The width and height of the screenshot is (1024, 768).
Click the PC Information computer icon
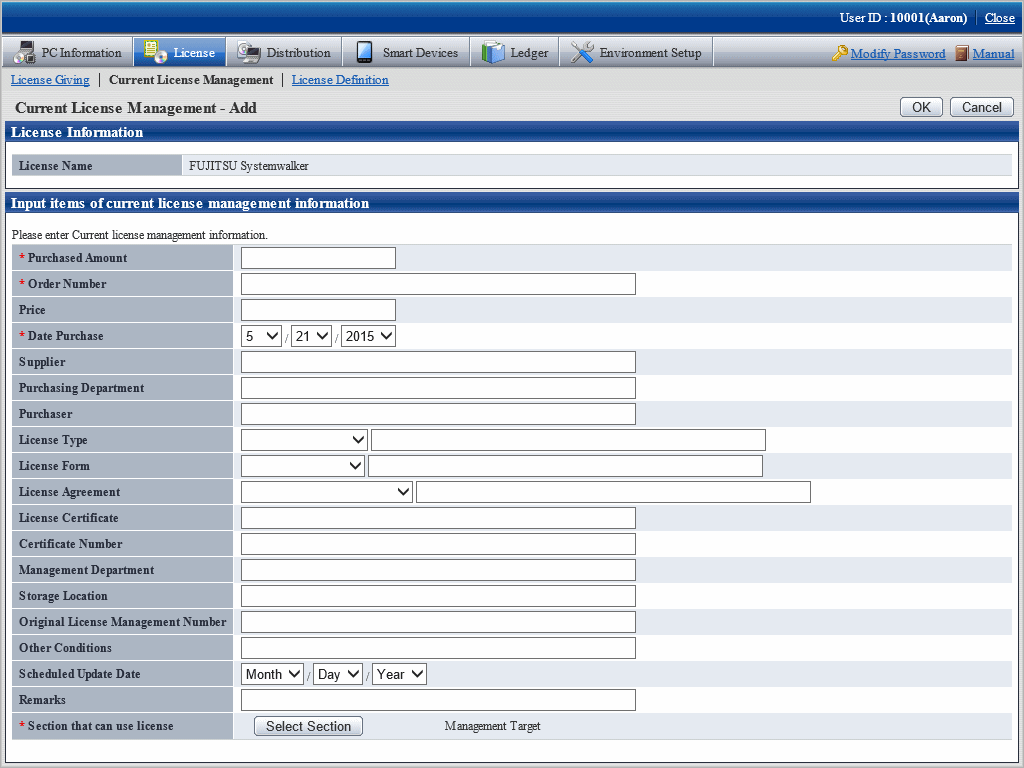24,52
